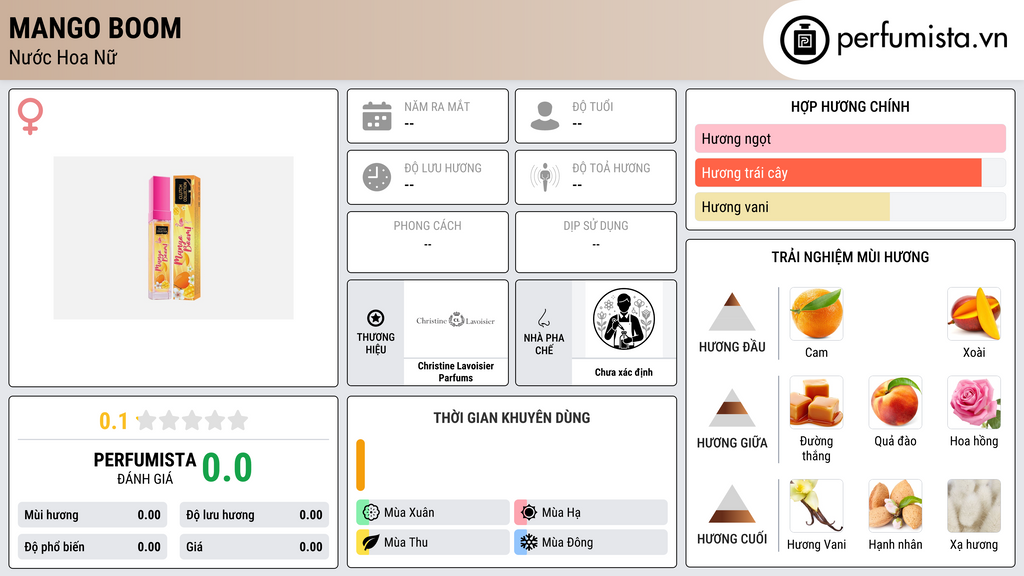Click the perfumista.vn perfume bottle logo icon
The height and width of the screenshot is (576, 1024).
point(804,40)
